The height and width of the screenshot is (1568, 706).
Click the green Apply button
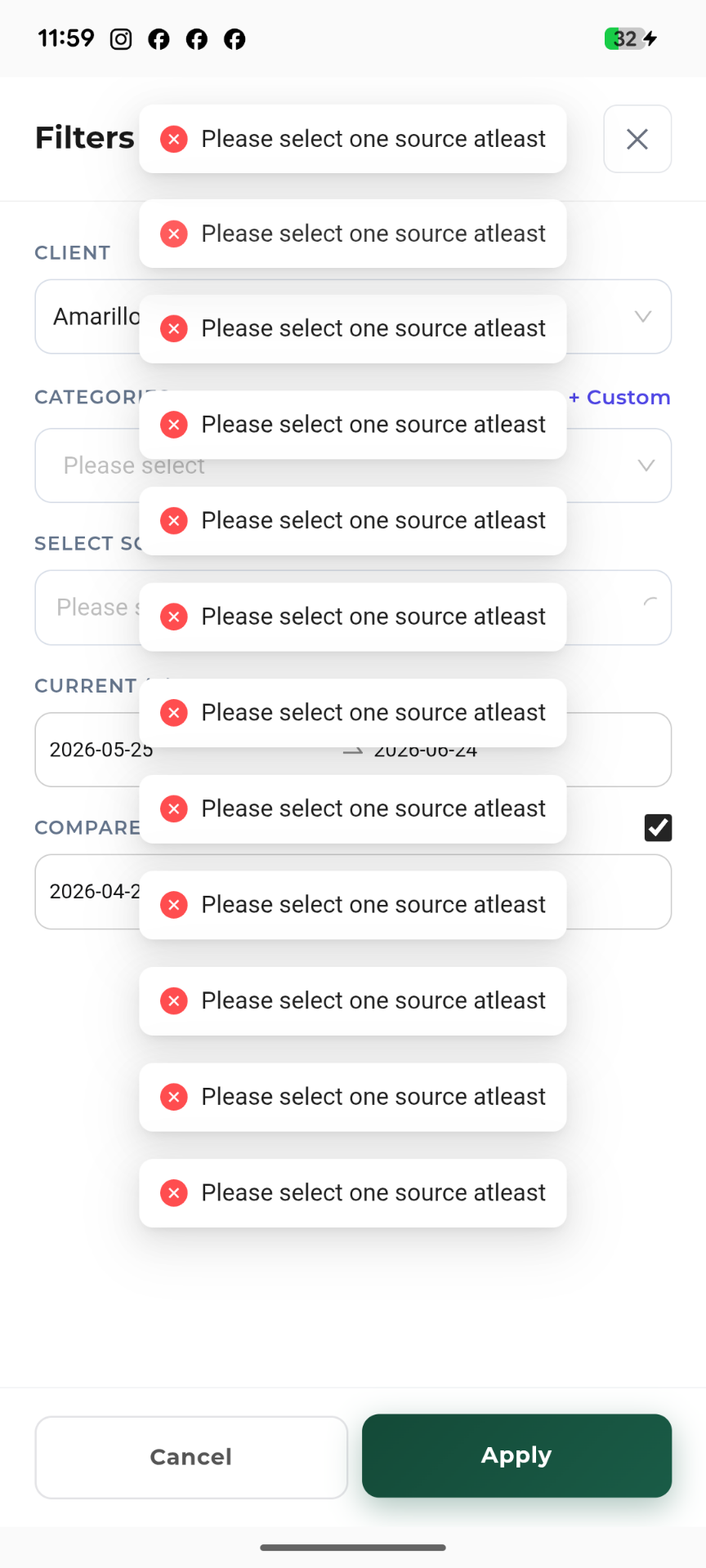(x=517, y=1455)
